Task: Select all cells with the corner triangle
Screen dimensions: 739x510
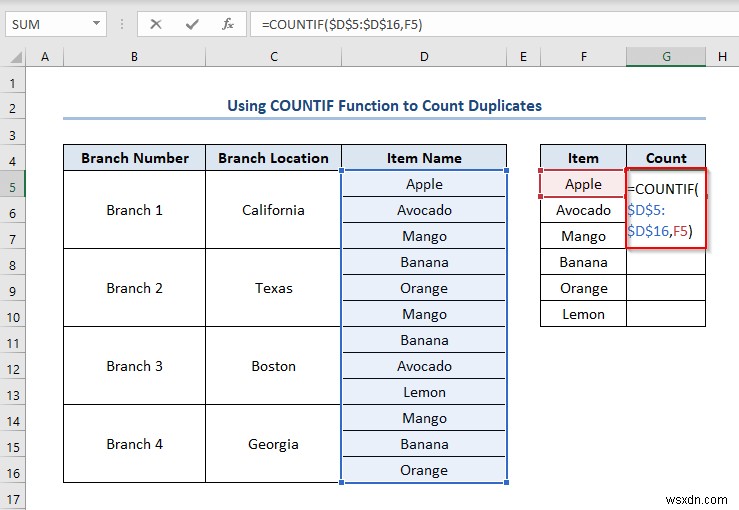Action: click(x=16, y=58)
